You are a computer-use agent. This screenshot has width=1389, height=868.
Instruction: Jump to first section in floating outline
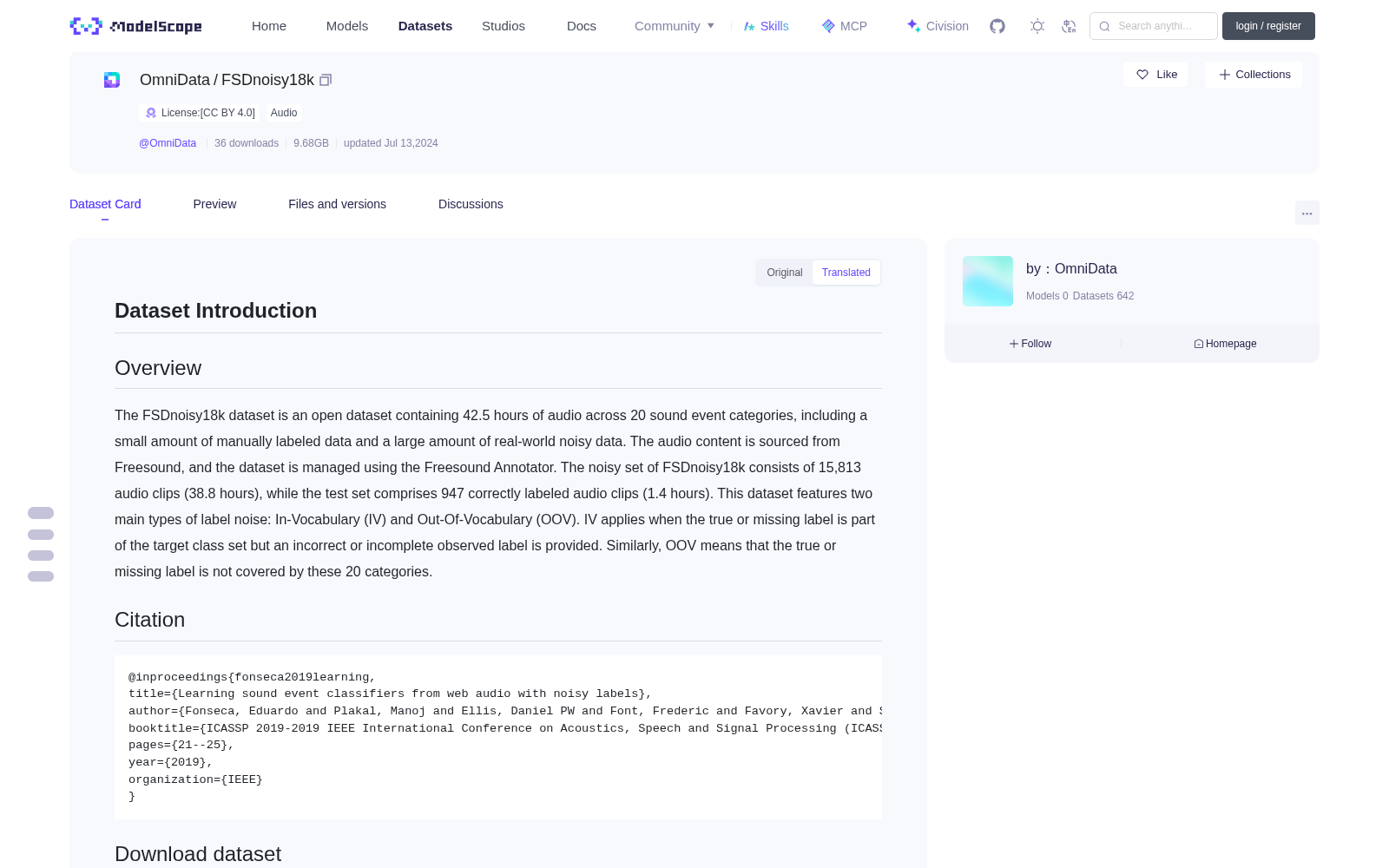(x=41, y=513)
